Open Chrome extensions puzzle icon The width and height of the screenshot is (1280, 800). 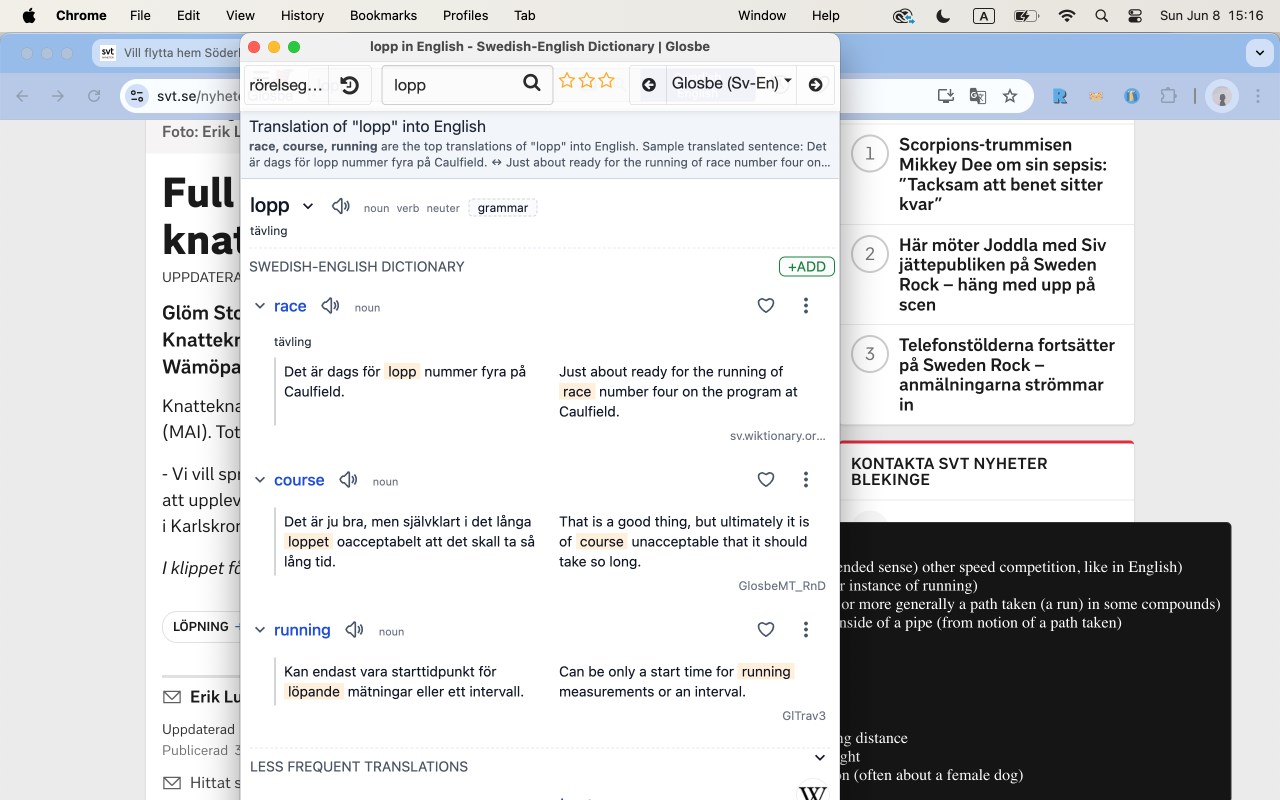[1168, 96]
